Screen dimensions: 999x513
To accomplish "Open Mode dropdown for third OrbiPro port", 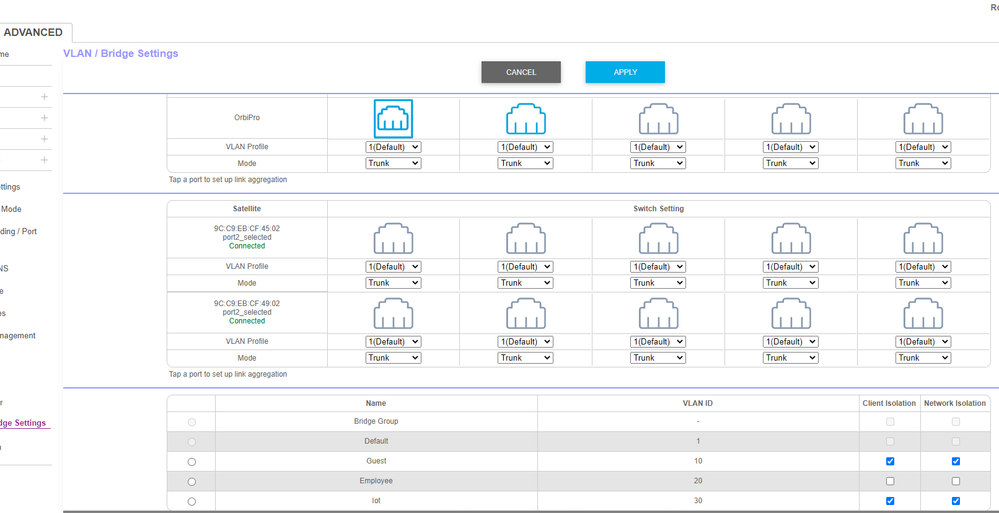I will pyautogui.click(x=658, y=163).
